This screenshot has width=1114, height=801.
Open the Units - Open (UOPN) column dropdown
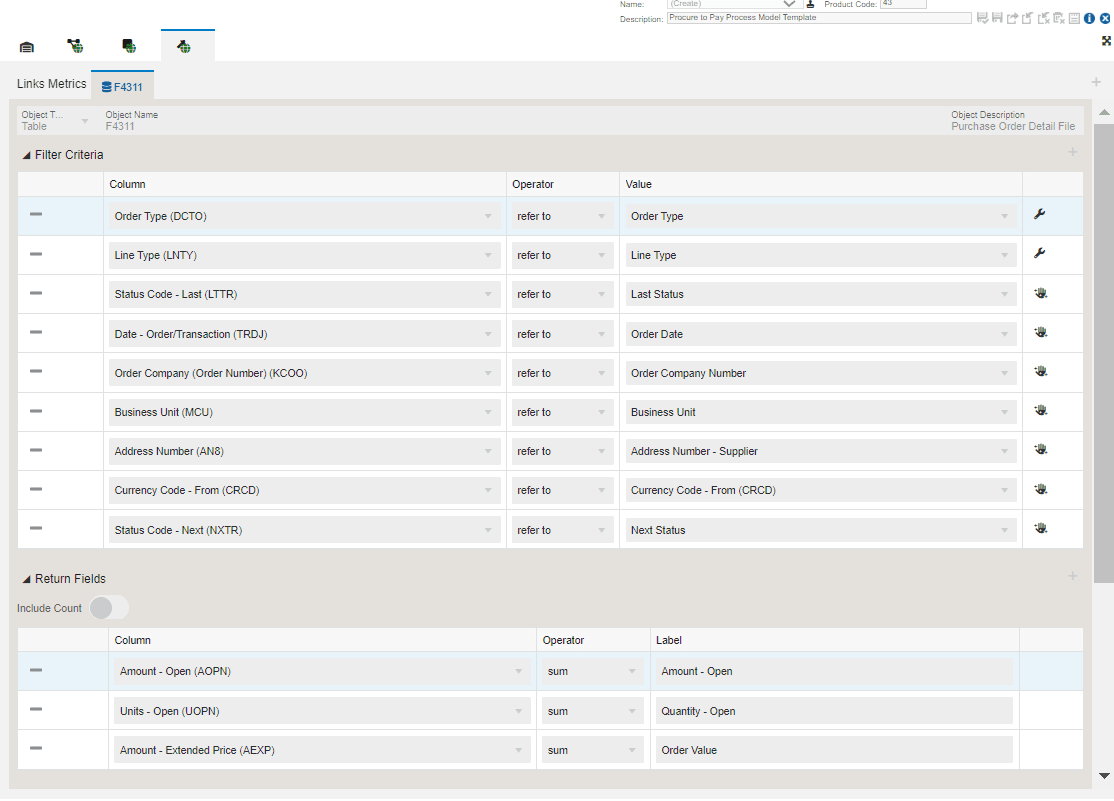(x=323, y=711)
